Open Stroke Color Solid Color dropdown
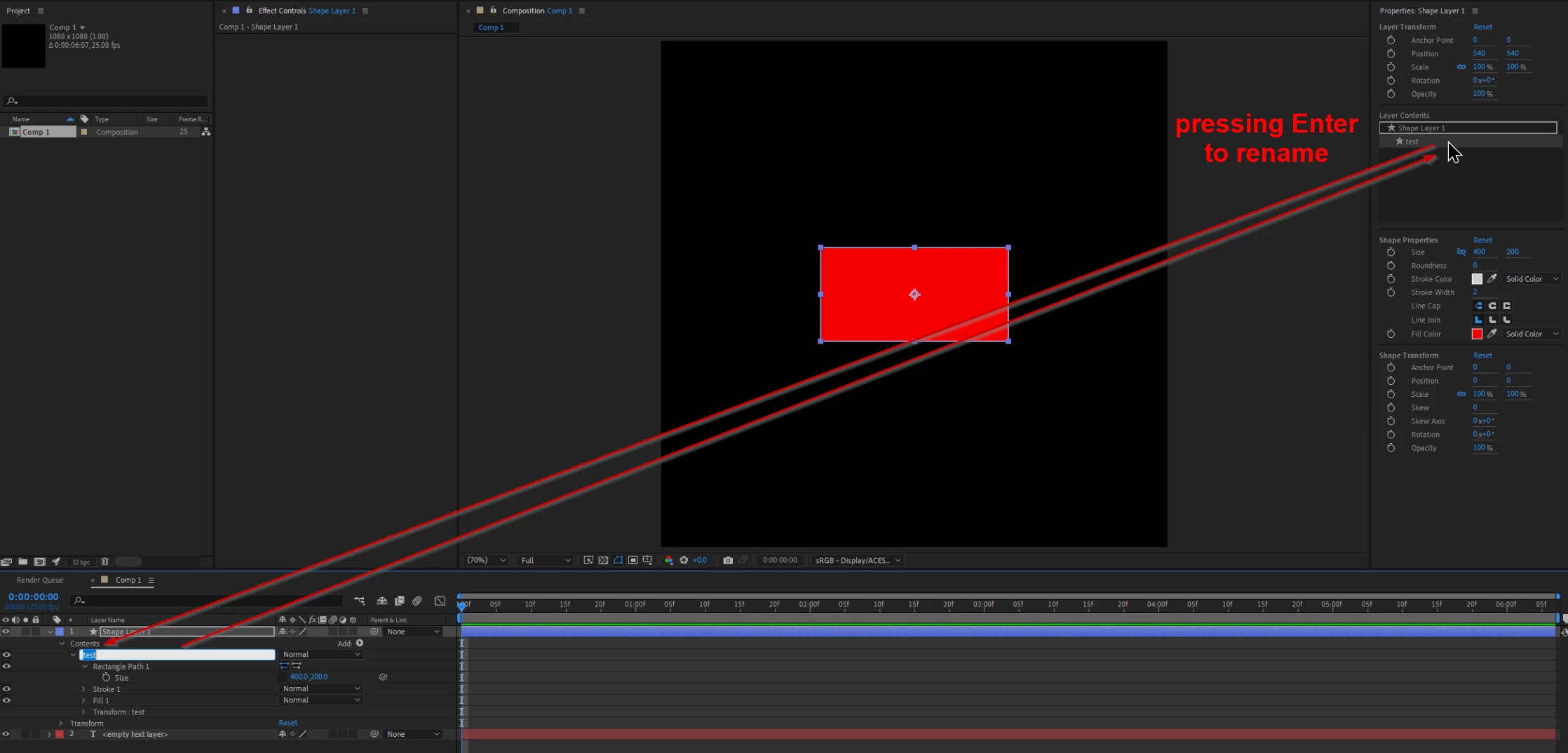The width and height of the screenshot is (1568, 753). coord(1532,279)
